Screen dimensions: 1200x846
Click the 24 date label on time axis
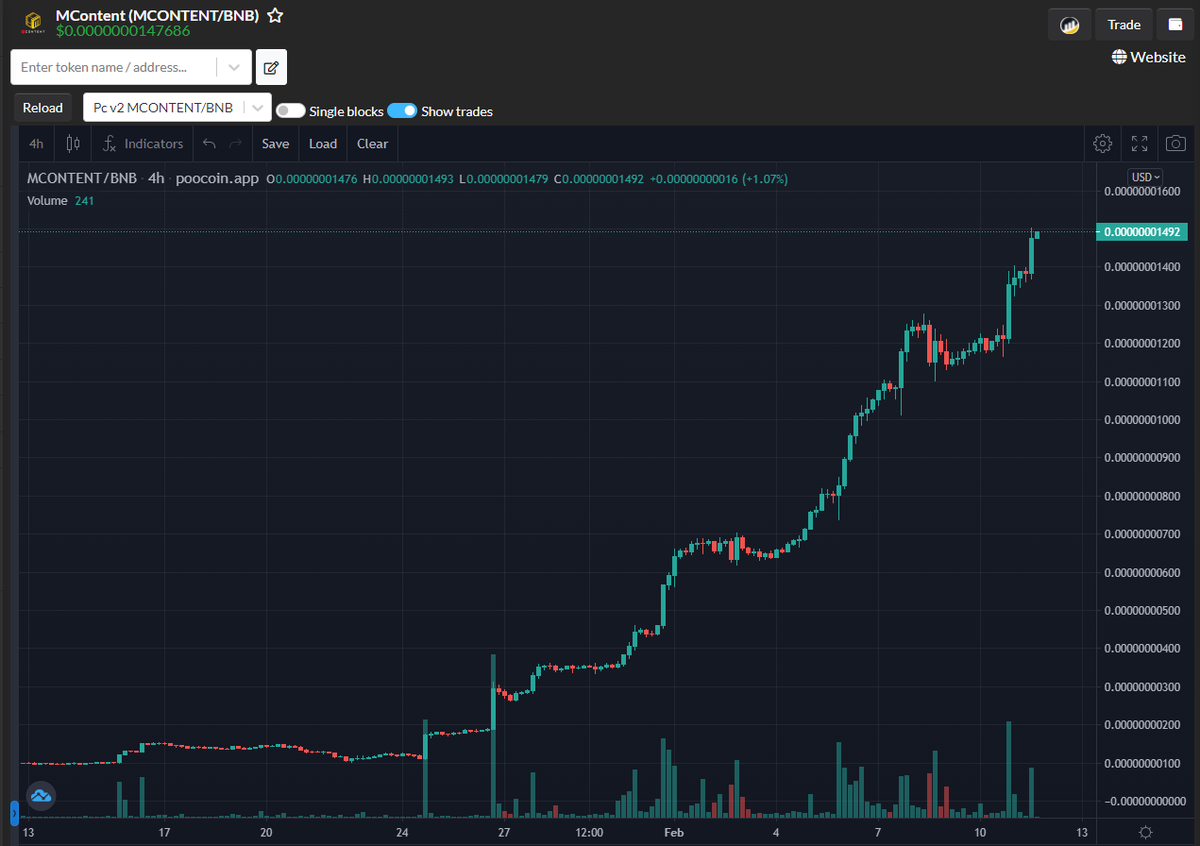click(x=402, y=833)
